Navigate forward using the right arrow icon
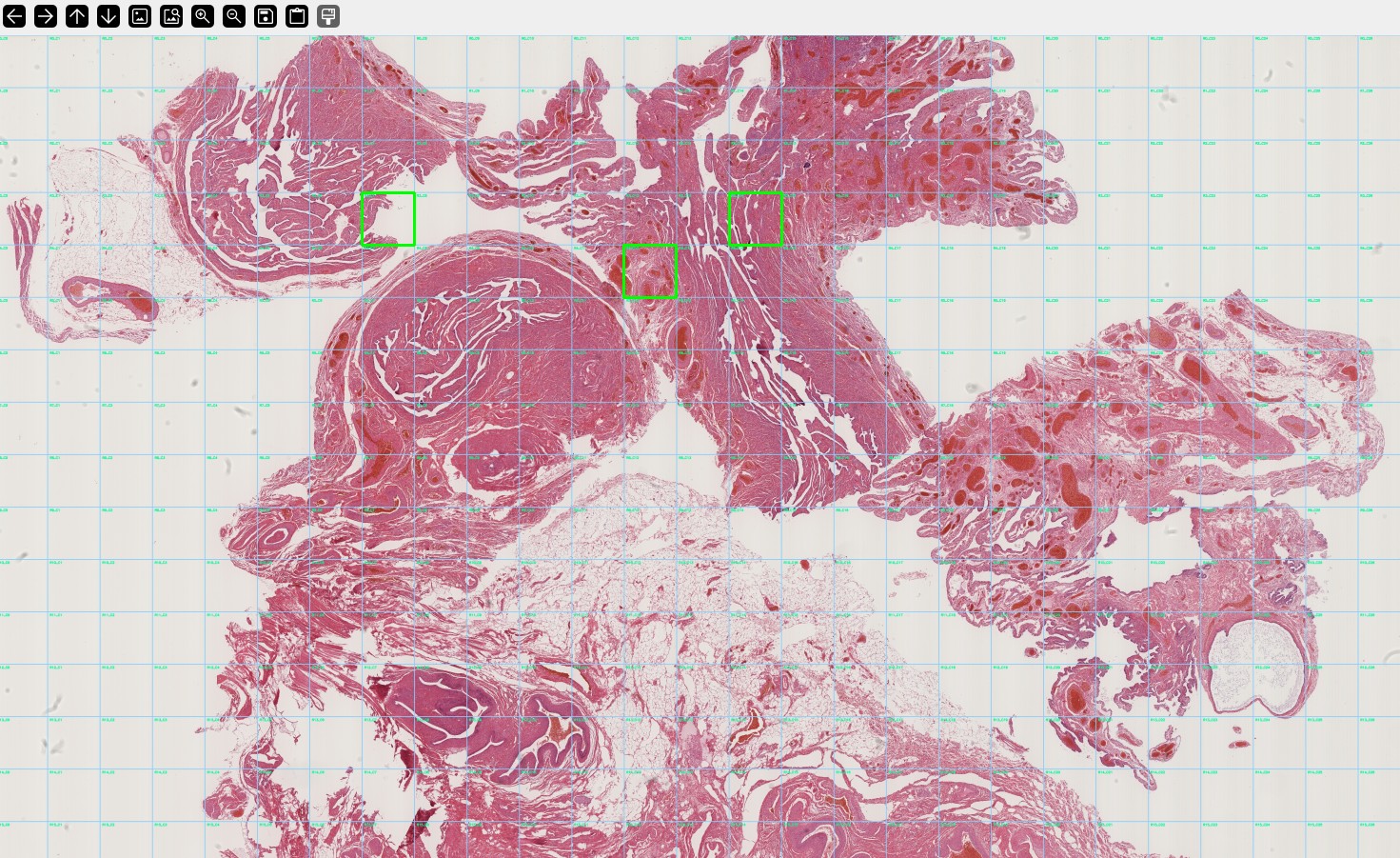The height and width of the screenshot is (858, 1400). tap(45, 15)
